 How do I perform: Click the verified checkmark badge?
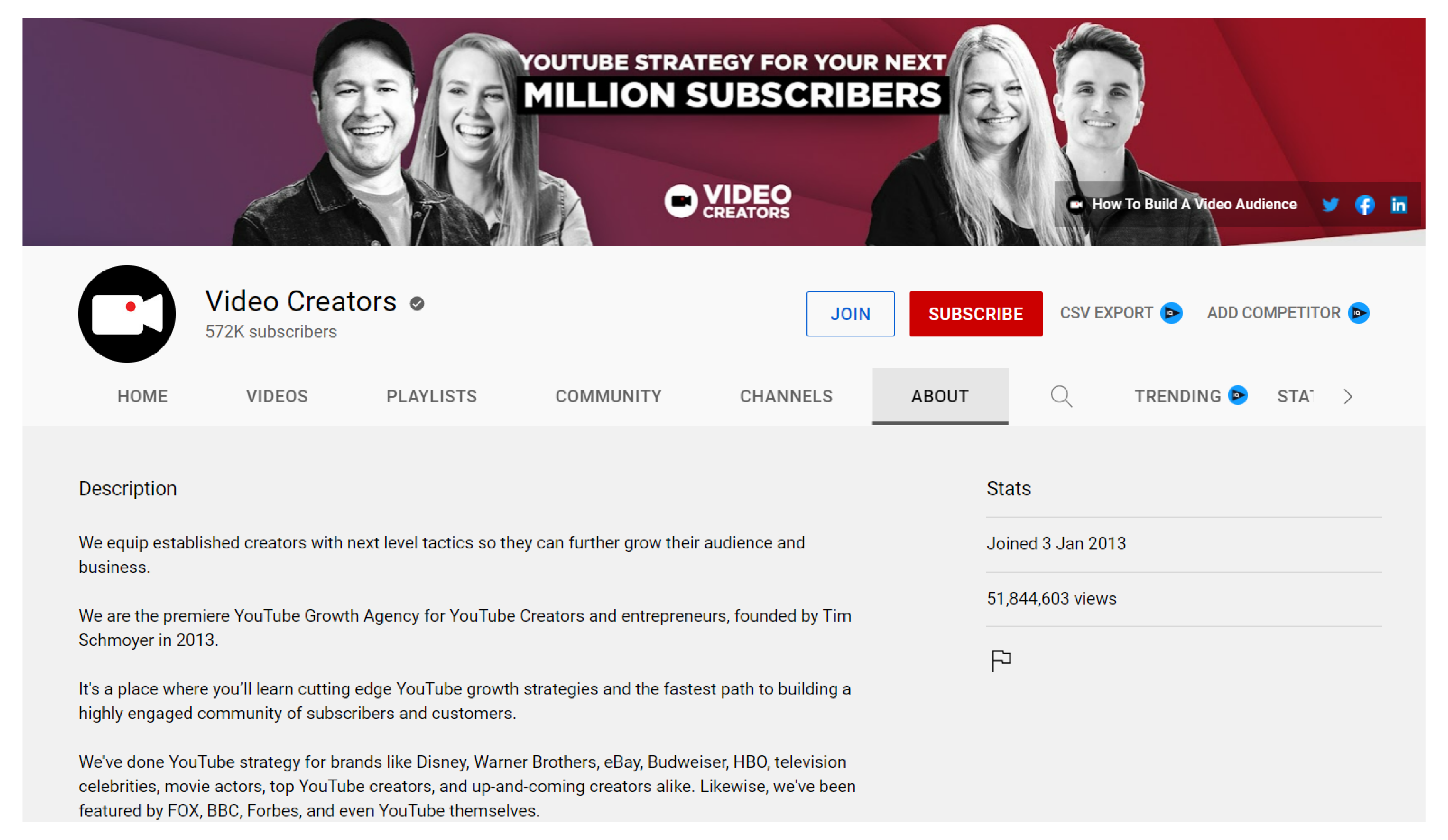(417, 303)
